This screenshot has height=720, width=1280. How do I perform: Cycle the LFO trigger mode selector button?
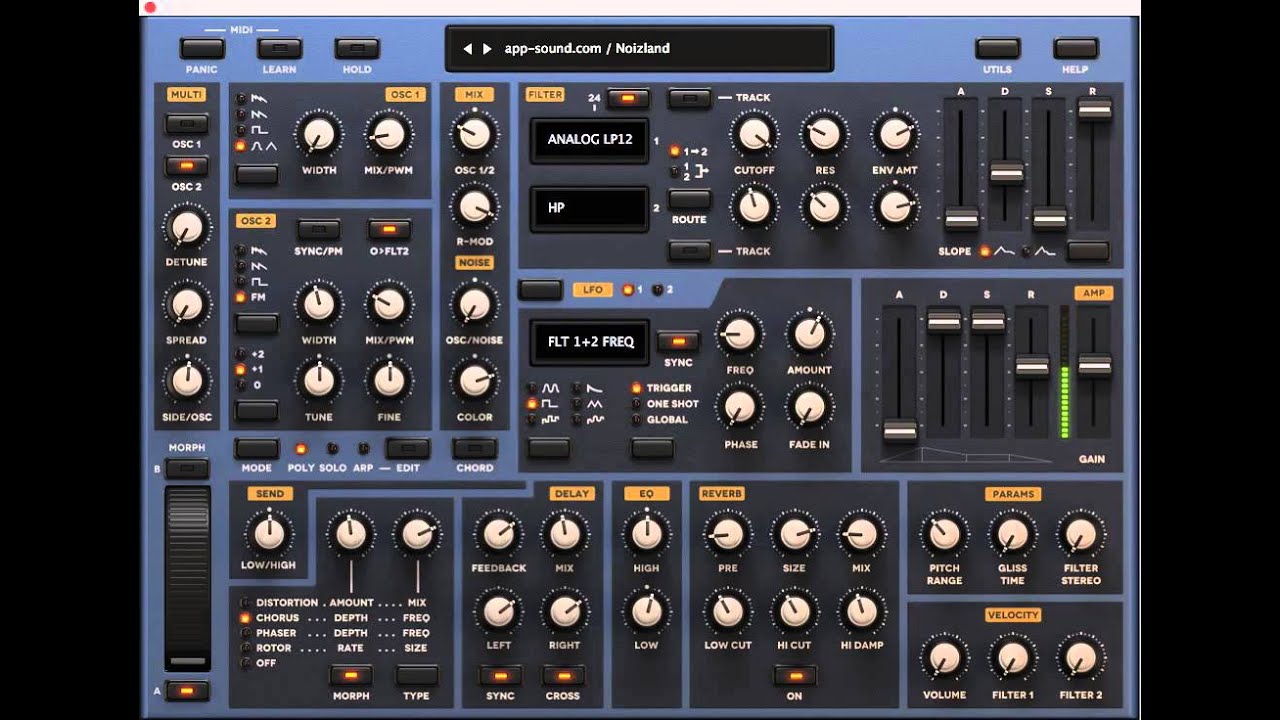652,448
